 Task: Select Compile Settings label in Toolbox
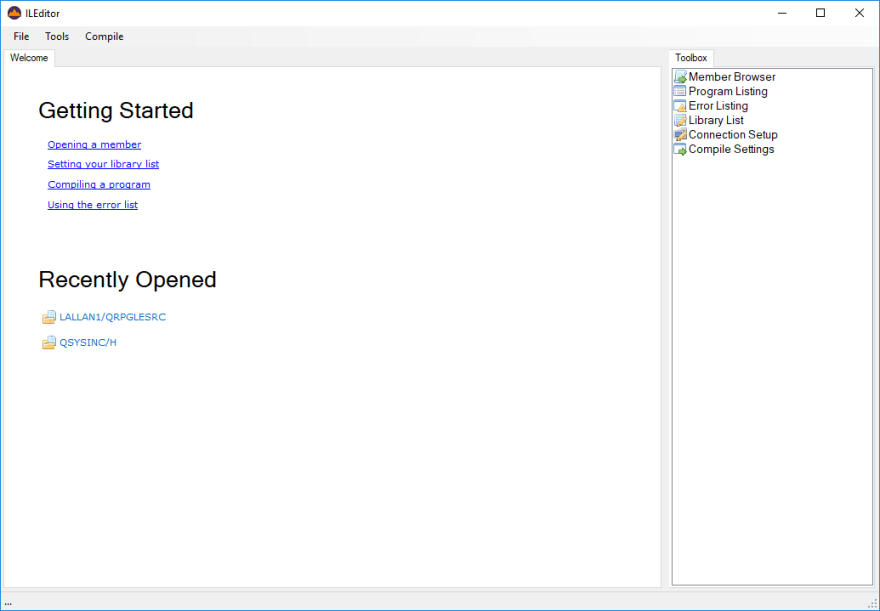click(x=731, y=149)
